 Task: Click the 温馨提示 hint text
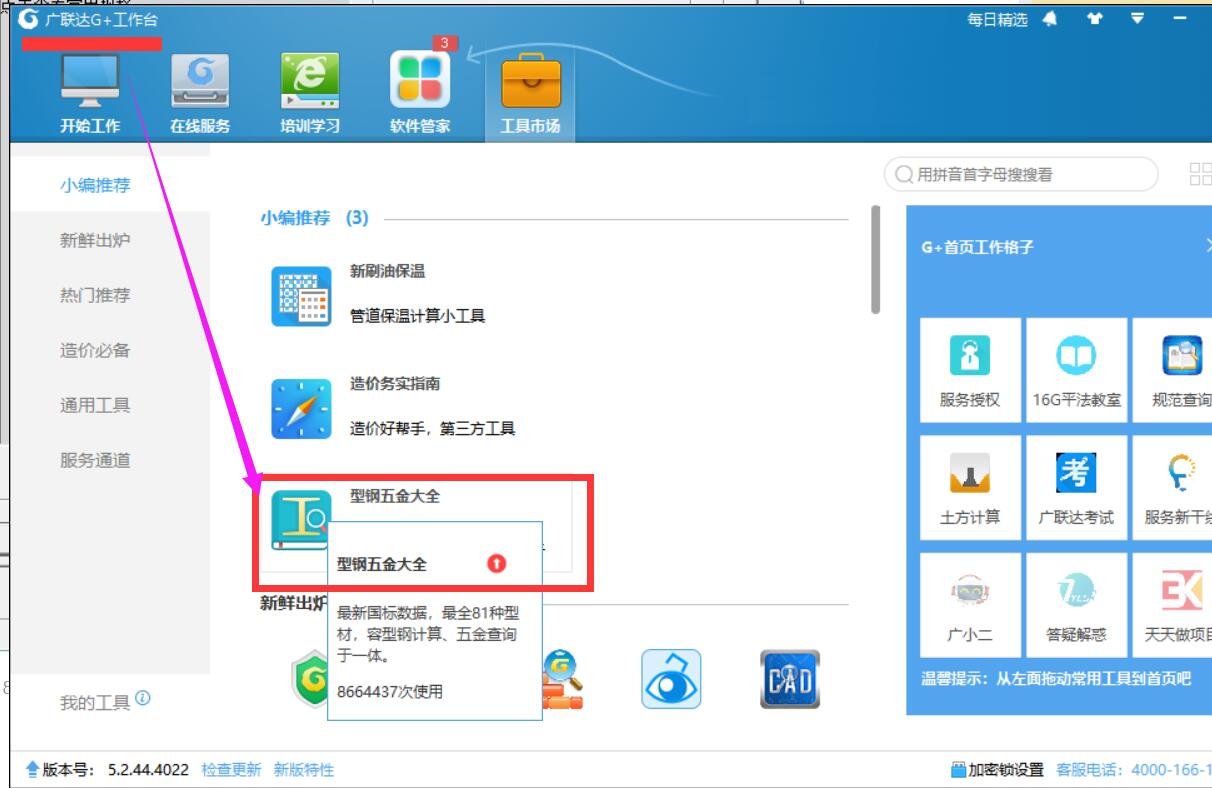[x=1056, y=679]
